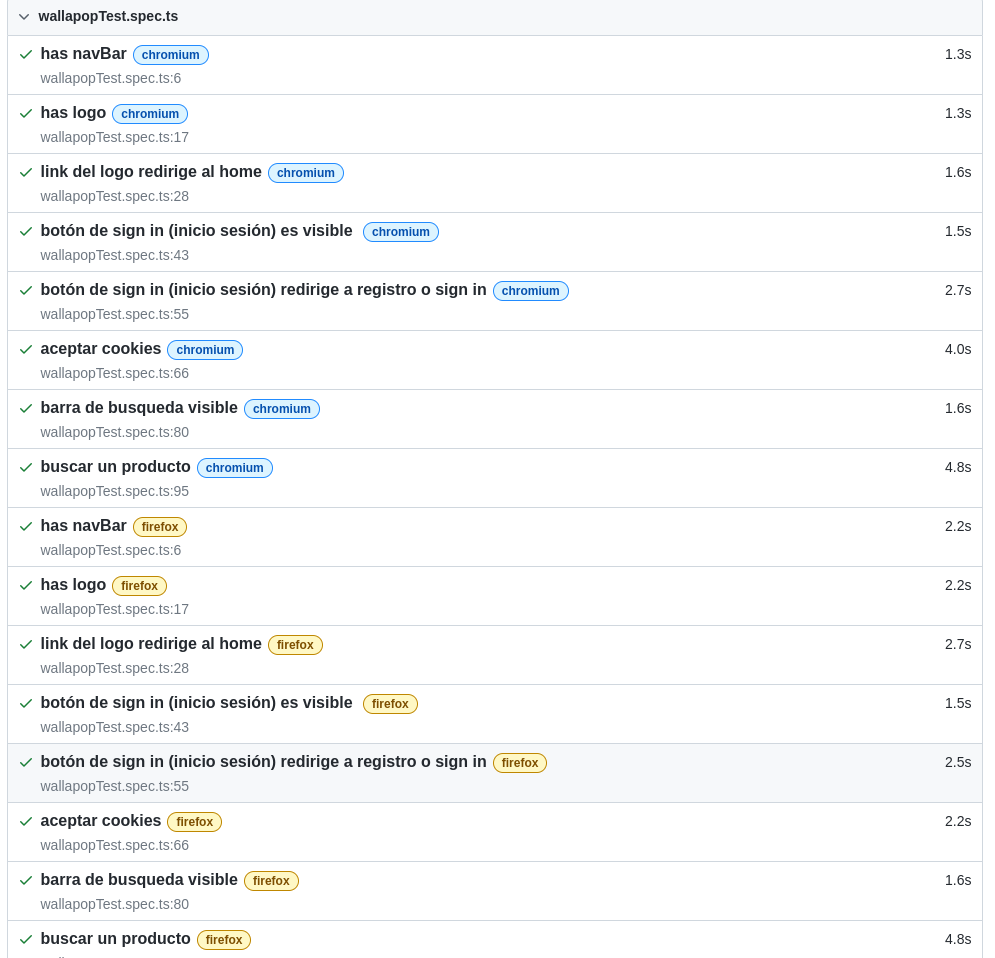Open 'buscar un producto' firefox test

click(x=115, y=939)
